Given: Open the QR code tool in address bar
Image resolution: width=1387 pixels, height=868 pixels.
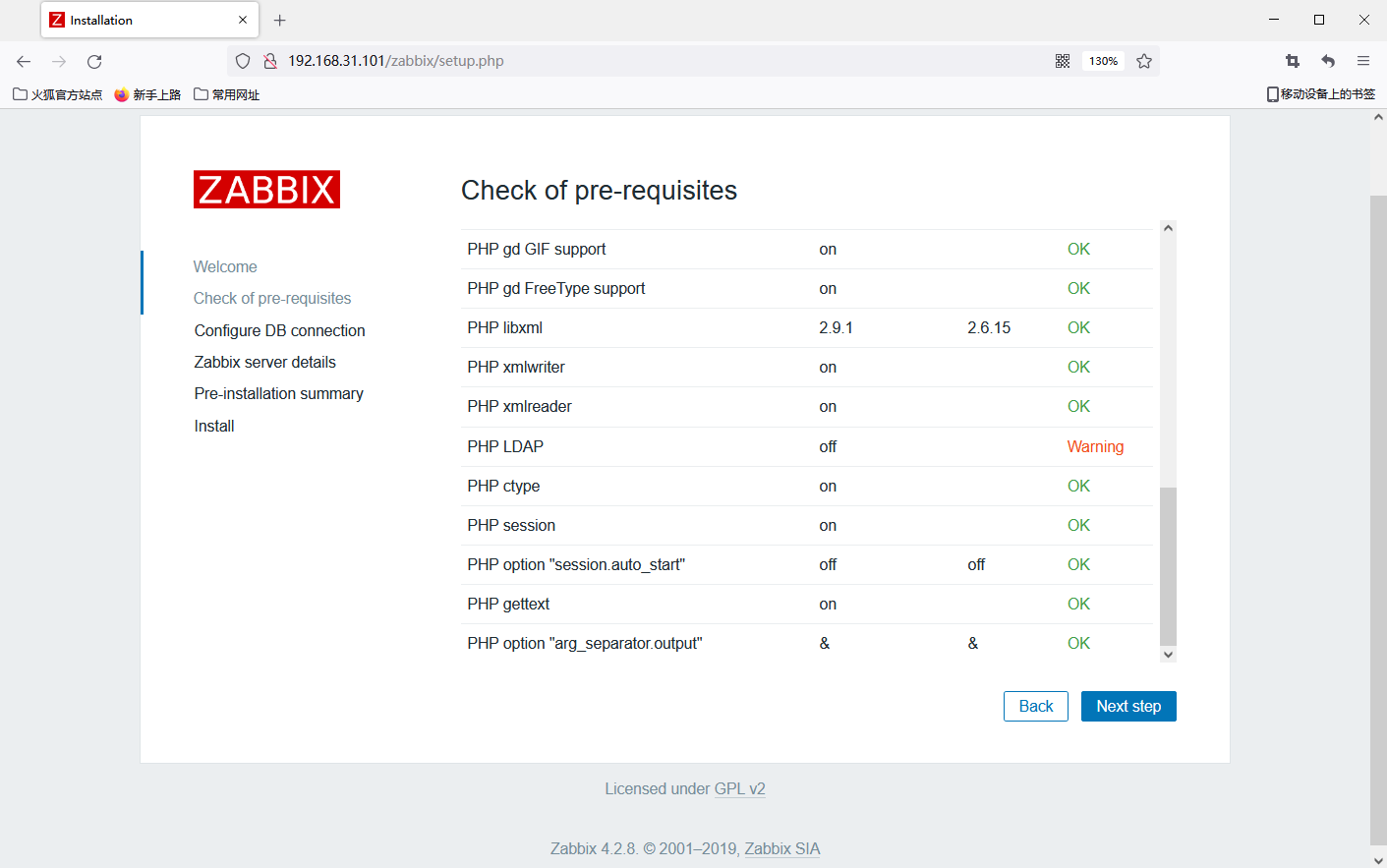Looking at the screenshot, I should (1063, 61).
